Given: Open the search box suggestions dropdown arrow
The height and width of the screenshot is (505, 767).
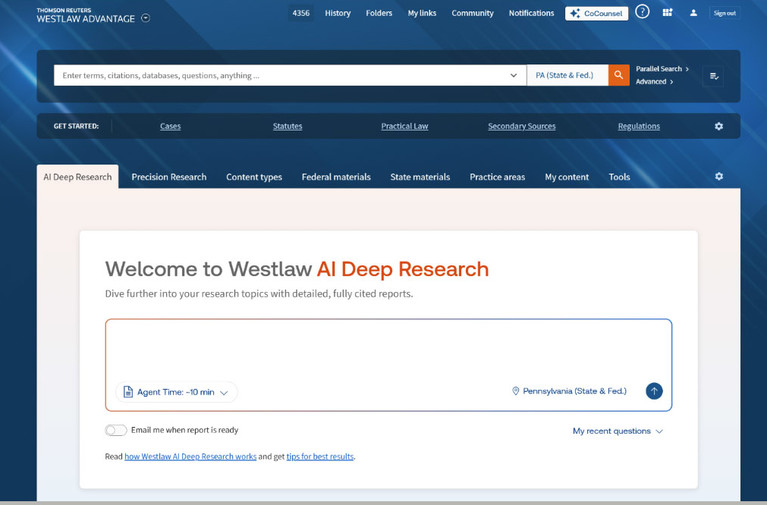Looking at the screenshot, I should [x=513, y=75].
